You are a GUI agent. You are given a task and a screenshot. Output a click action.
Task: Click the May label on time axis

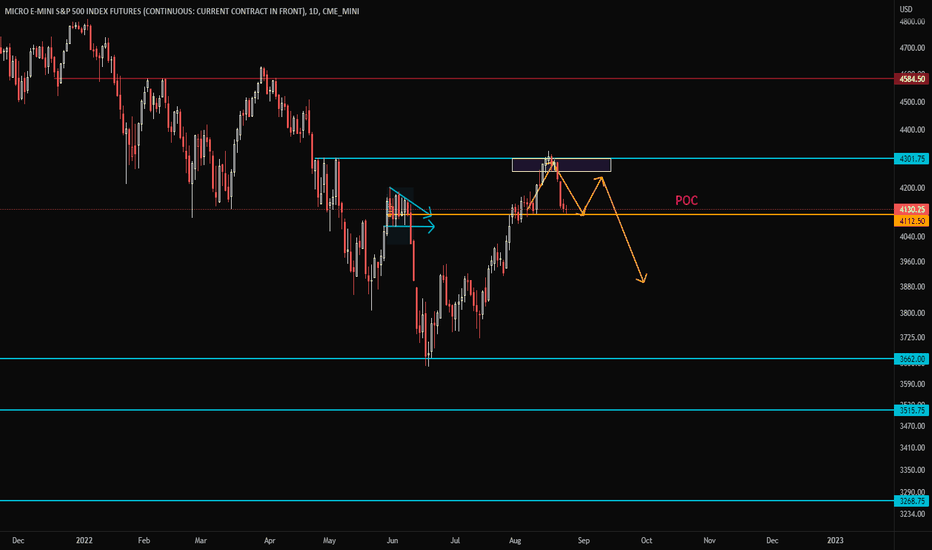(x=329, y=540)
